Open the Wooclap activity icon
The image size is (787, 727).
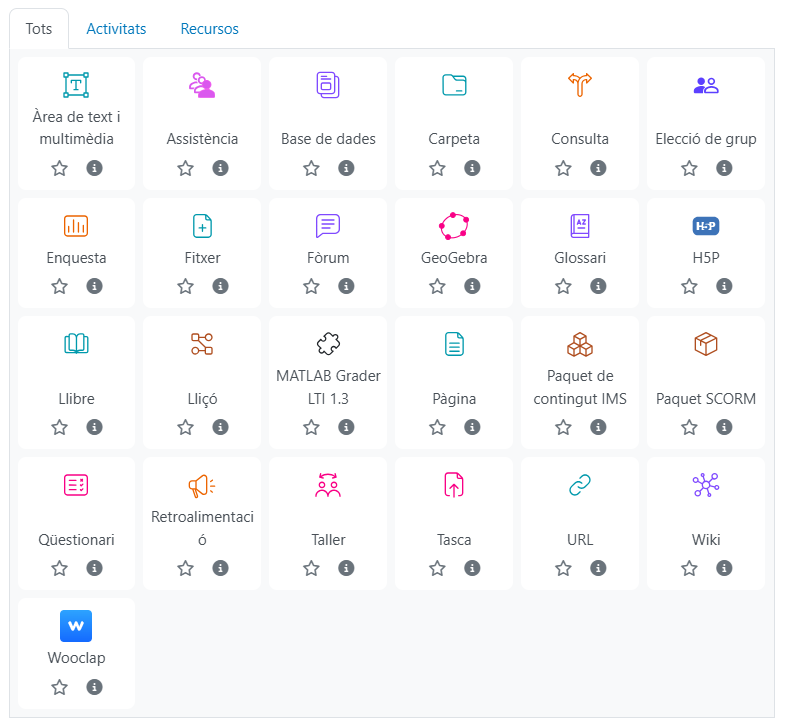(76, 626)
